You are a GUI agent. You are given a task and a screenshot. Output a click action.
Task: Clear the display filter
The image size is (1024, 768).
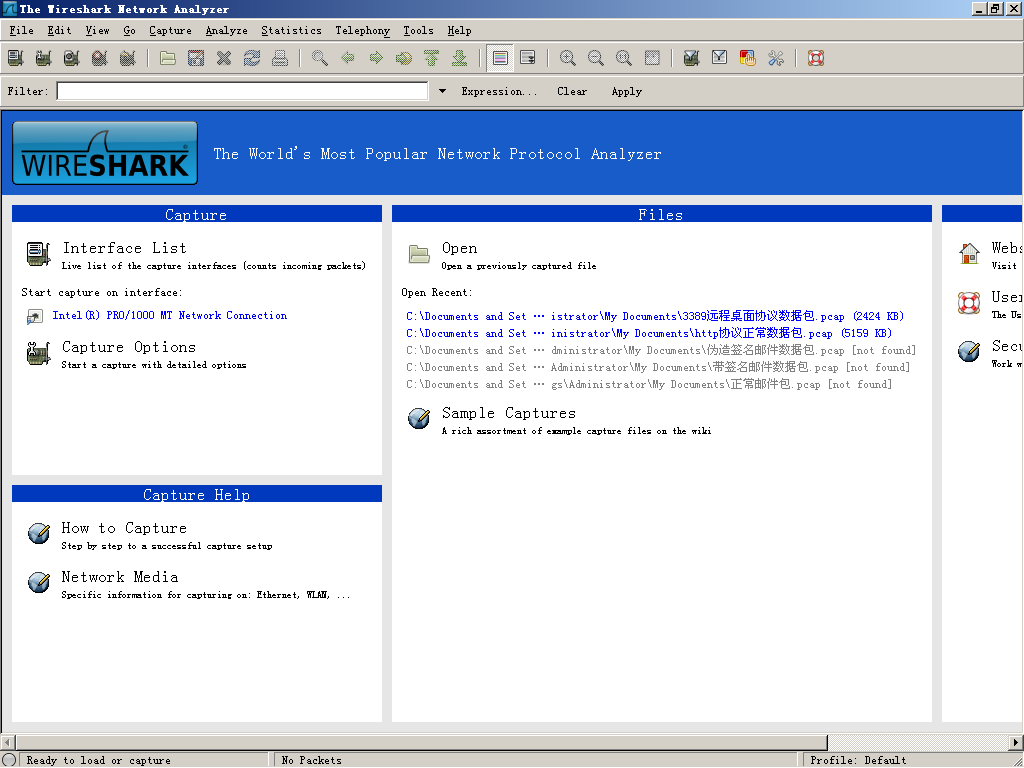(572, 91)
